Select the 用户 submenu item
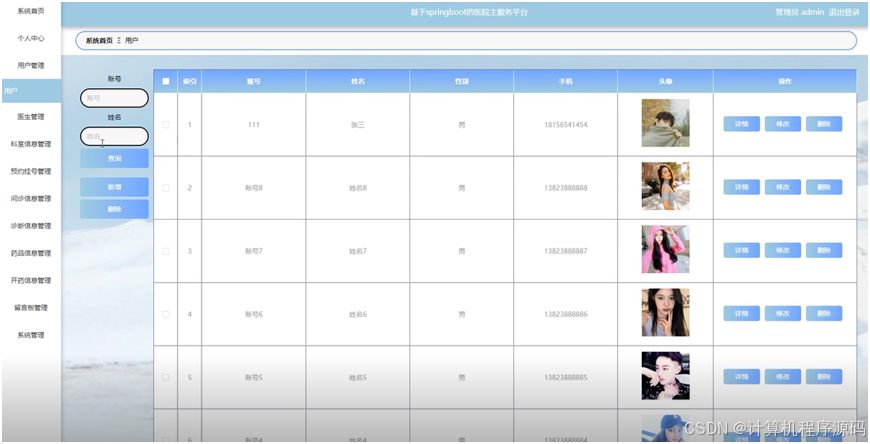The width and height of the screenshot is (870, 444). click(31, 90)
